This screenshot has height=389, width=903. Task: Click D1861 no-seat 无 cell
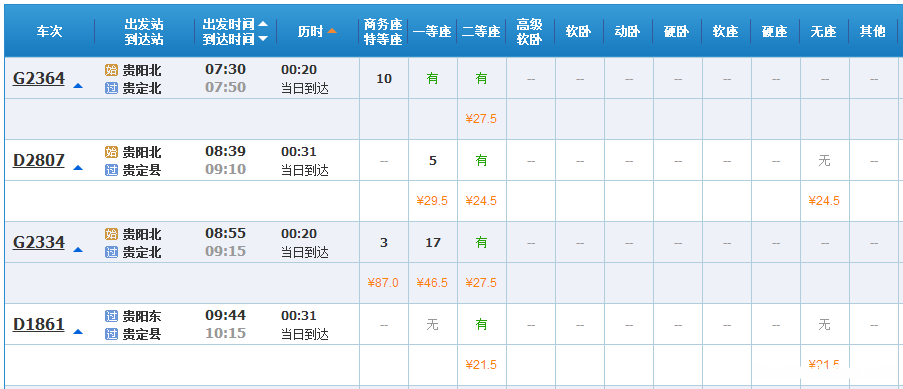point(824,324)
